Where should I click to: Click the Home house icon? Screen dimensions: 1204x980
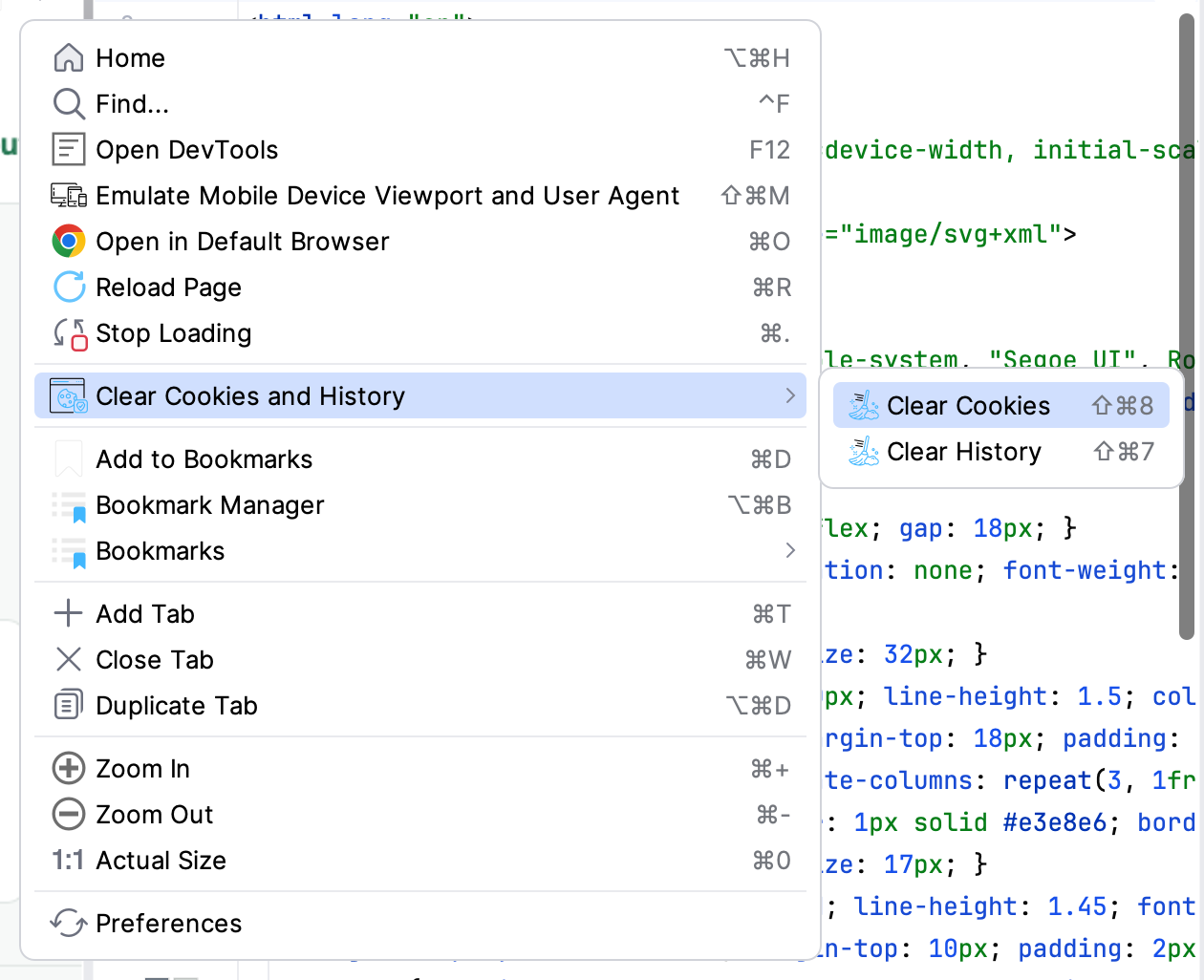[x=69, y=58]
